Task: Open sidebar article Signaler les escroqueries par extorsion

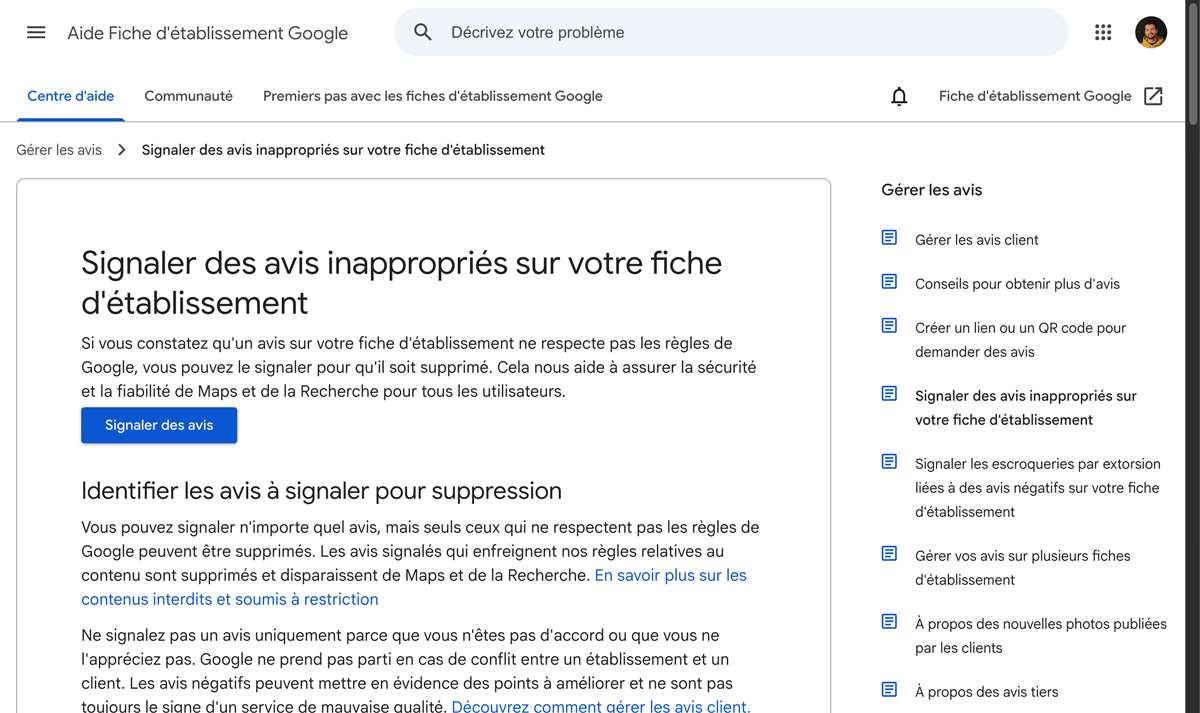Action: [x=1038, y=488]
